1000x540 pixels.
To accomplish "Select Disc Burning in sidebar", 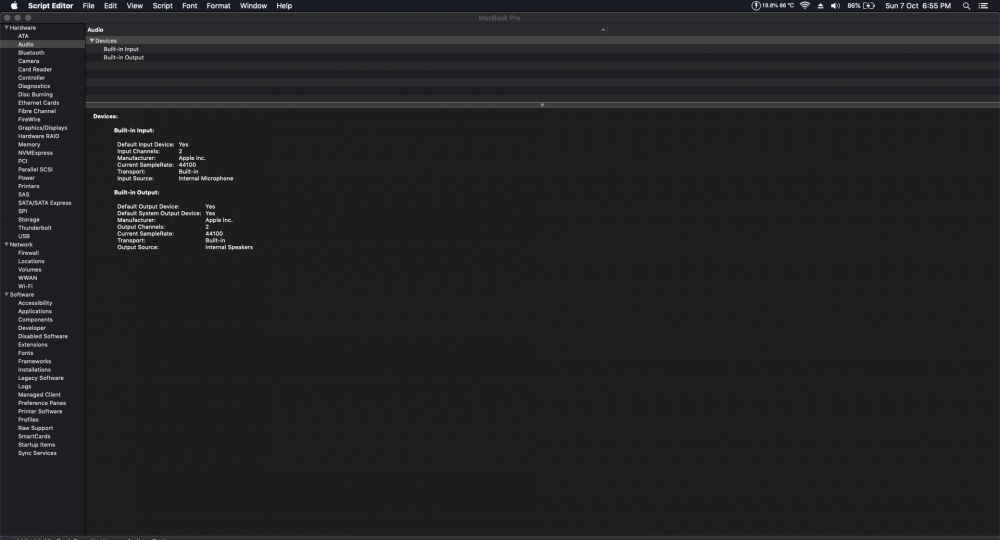I will 35,94.
